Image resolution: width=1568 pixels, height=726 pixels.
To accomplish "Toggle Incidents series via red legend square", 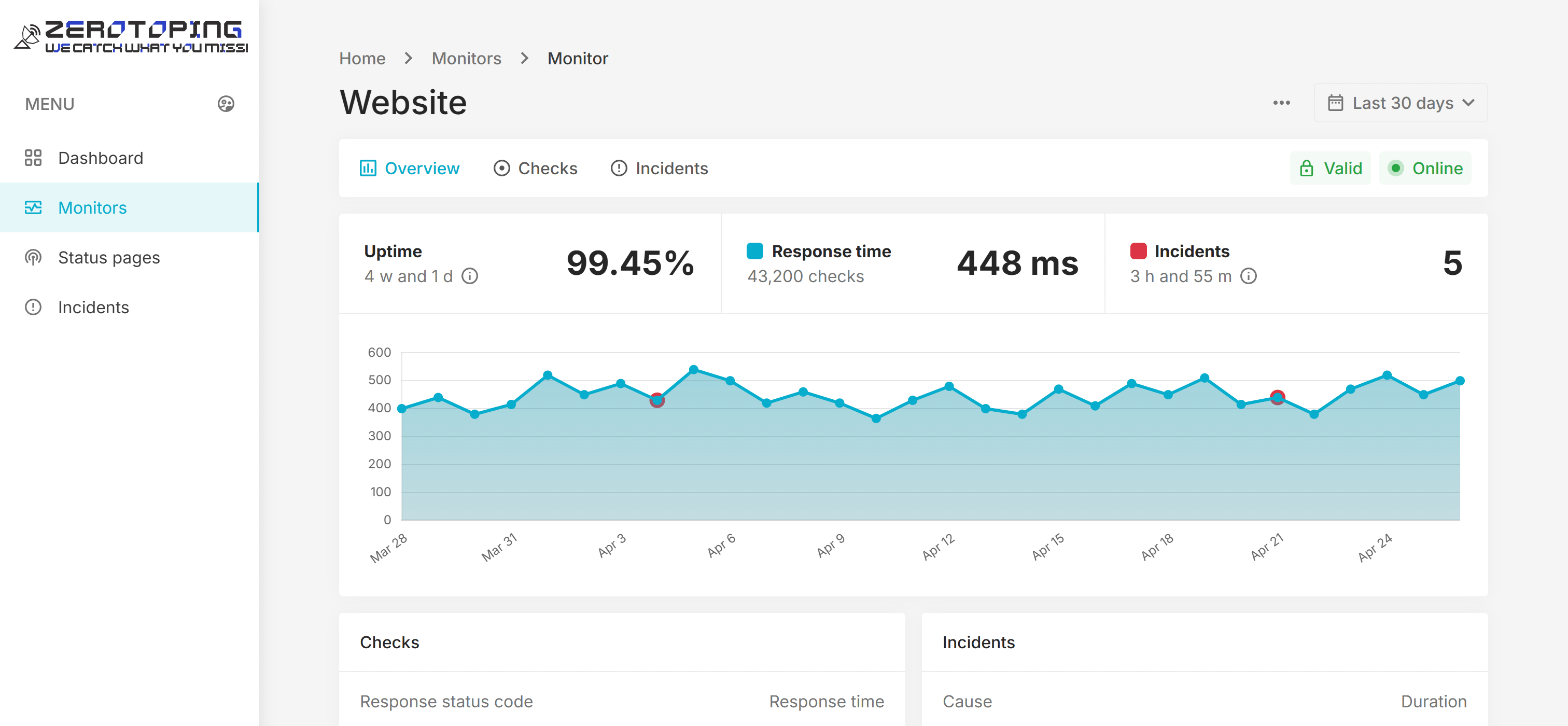I will click(x=1138, y=252).
